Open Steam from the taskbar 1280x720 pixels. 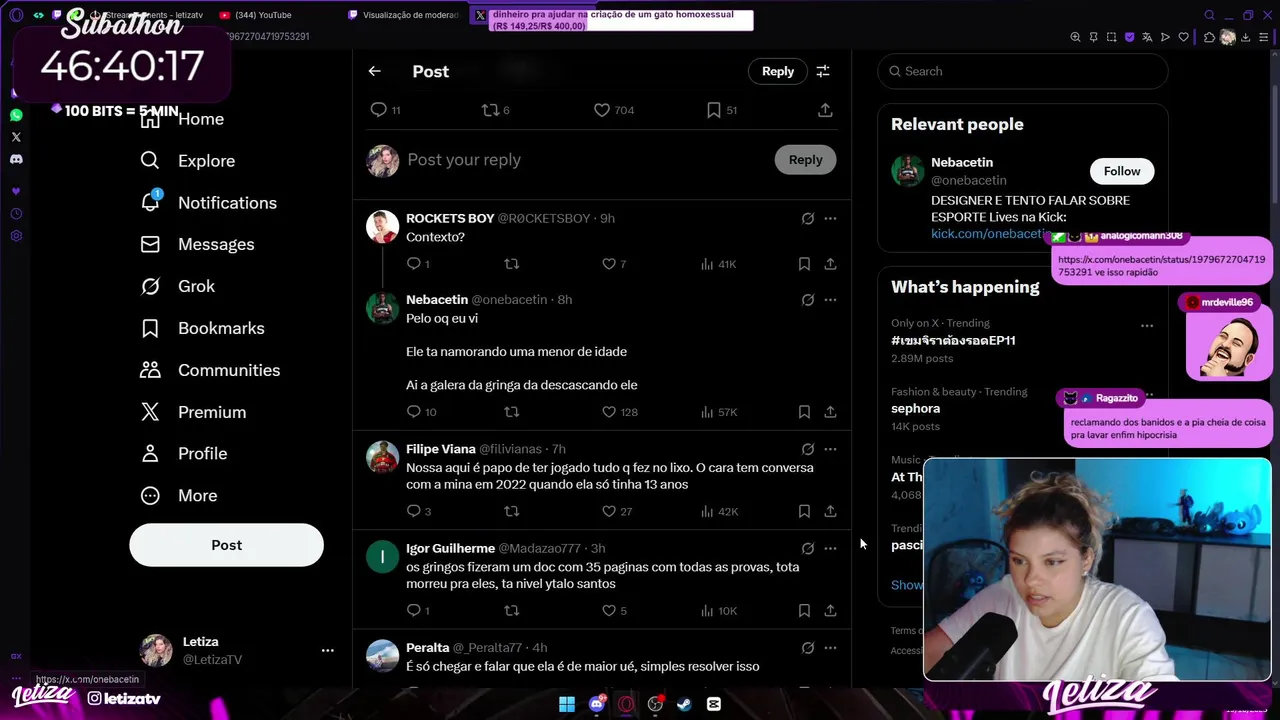pyautogui.click(x=684, y=704)
